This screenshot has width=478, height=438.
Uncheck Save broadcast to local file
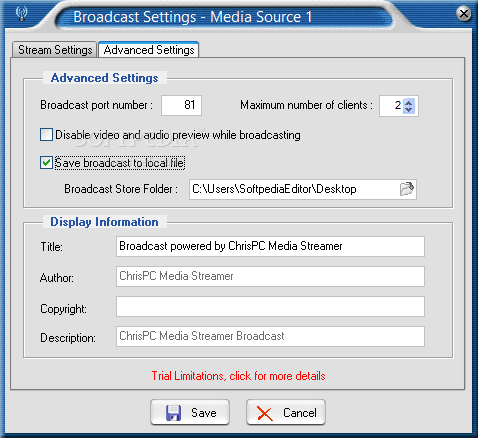[x=46, y=163]
